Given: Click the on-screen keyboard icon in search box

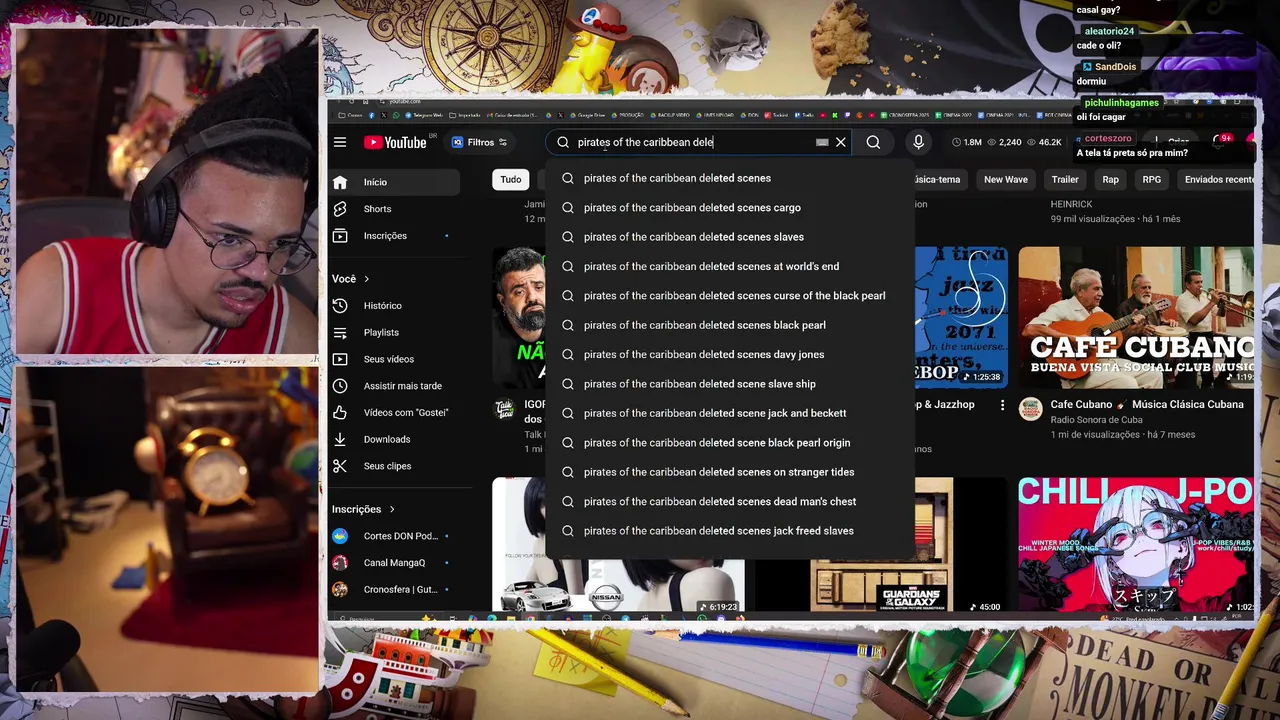Looking at the screenshot, I should tap(822, 142).
